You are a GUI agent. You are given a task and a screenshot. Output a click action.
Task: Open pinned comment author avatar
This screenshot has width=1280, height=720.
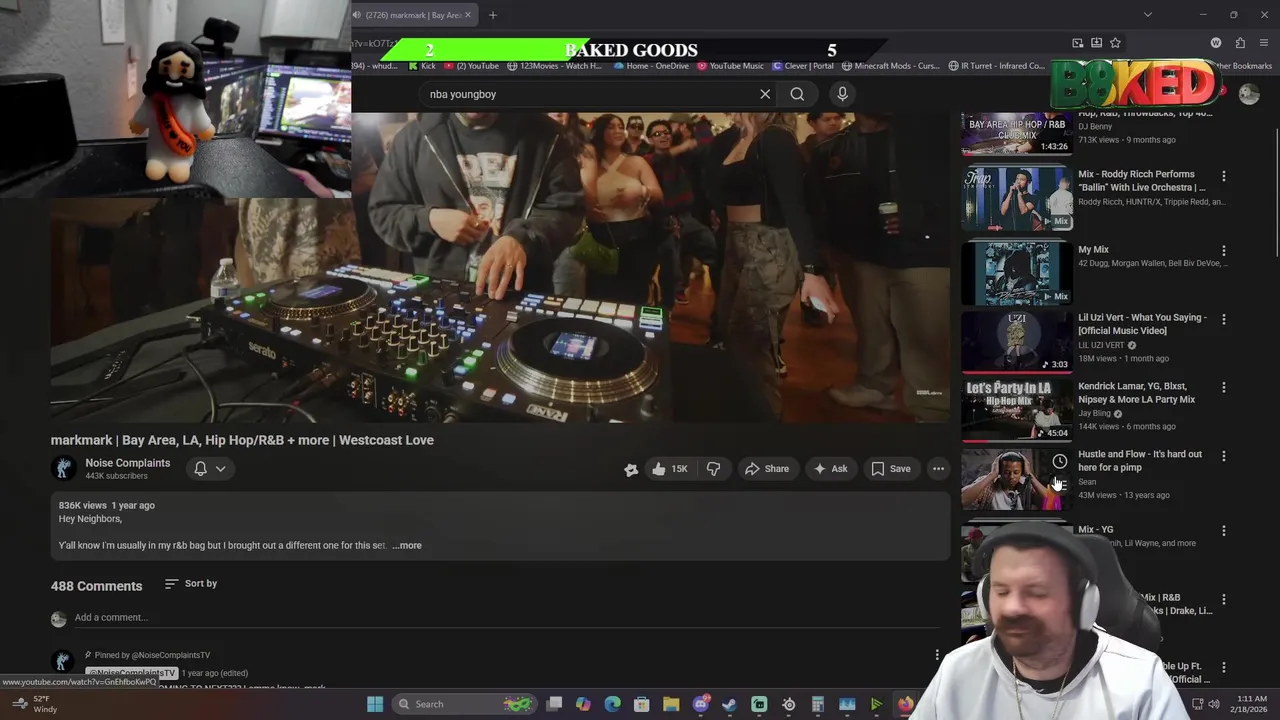click(x=63, y=661)
